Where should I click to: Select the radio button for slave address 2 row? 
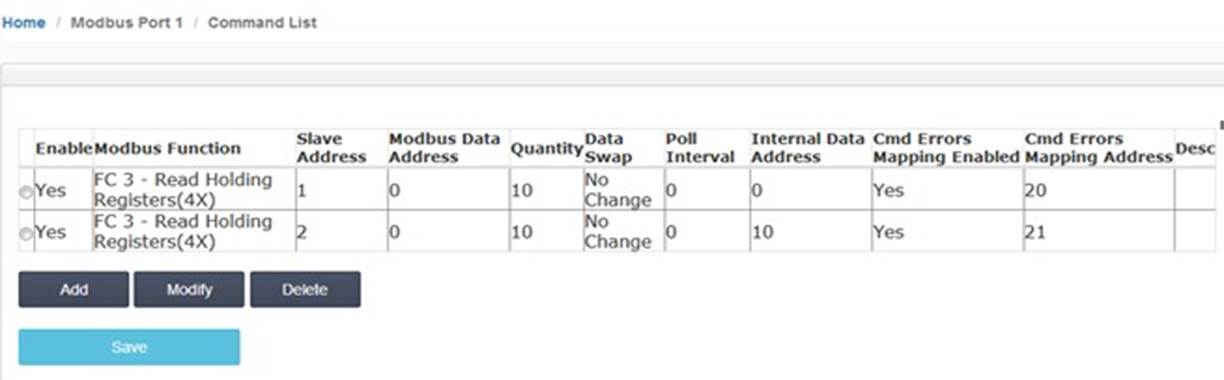26,233
